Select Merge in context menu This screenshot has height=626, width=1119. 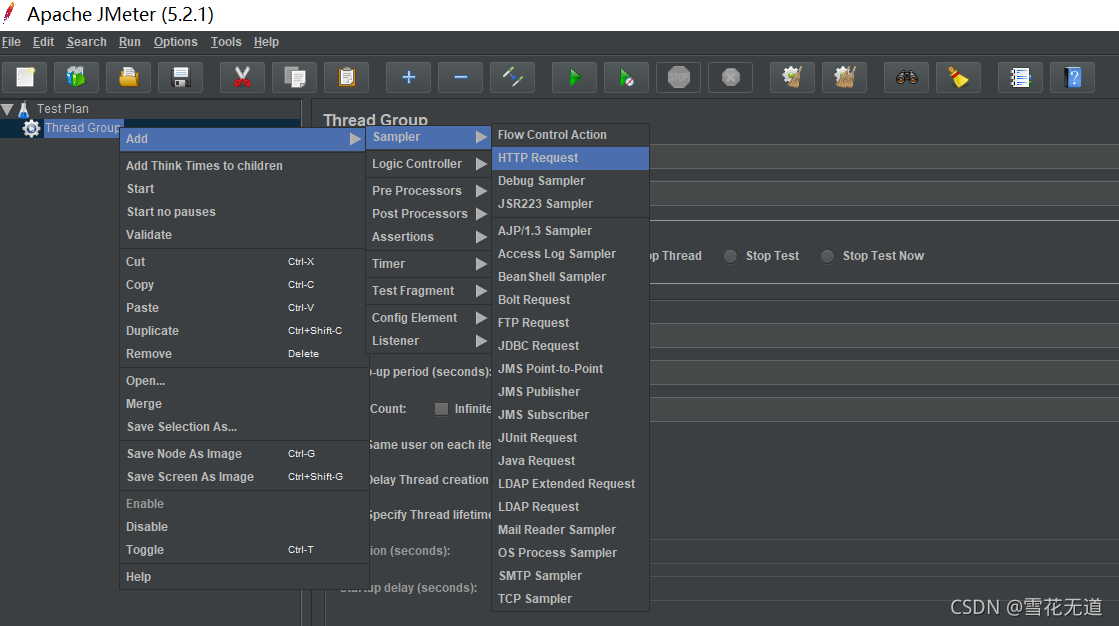click(243, 404)
